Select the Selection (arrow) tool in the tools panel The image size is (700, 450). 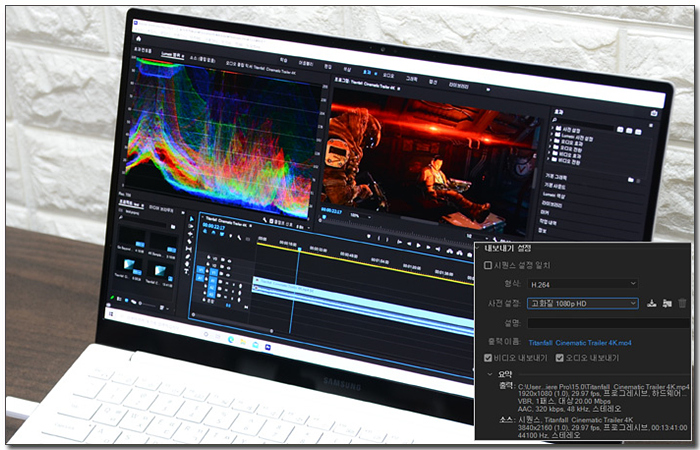(192, 219)
